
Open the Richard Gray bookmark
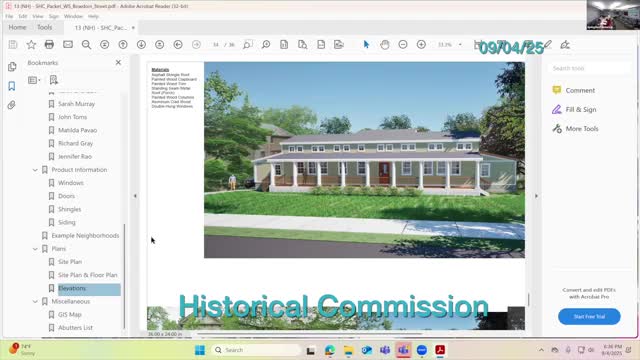pos(75,143)
